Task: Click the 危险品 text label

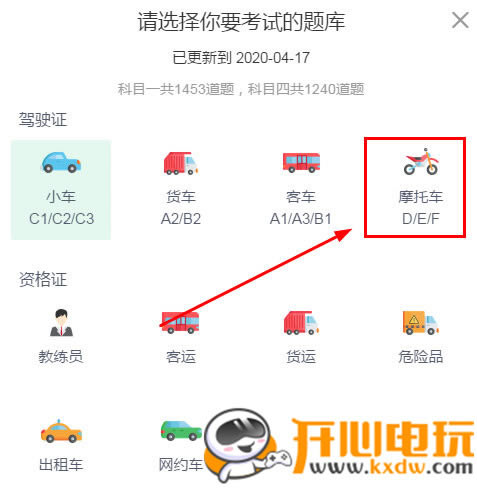Action: (x=421, y=356)
